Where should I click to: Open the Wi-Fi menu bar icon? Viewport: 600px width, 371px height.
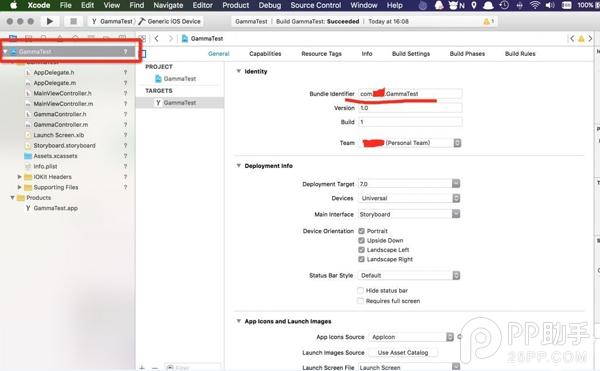(x=535, y=5)
